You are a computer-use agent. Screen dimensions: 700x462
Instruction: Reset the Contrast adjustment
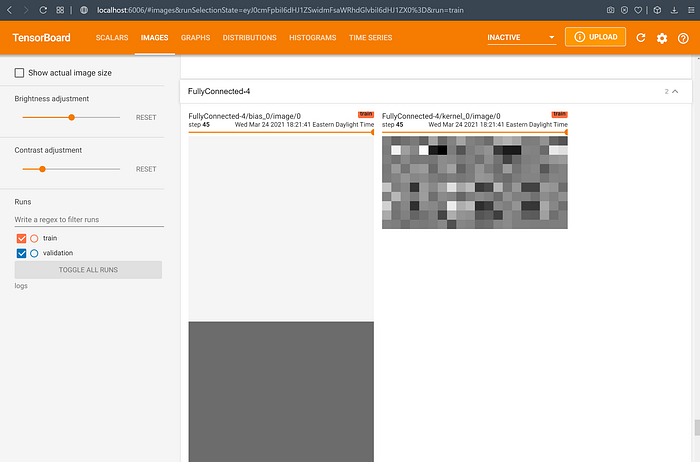[146, 169]
